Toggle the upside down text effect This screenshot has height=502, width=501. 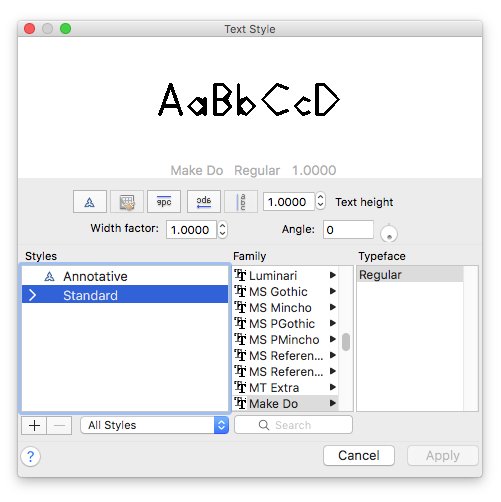[x=164, y=202]
